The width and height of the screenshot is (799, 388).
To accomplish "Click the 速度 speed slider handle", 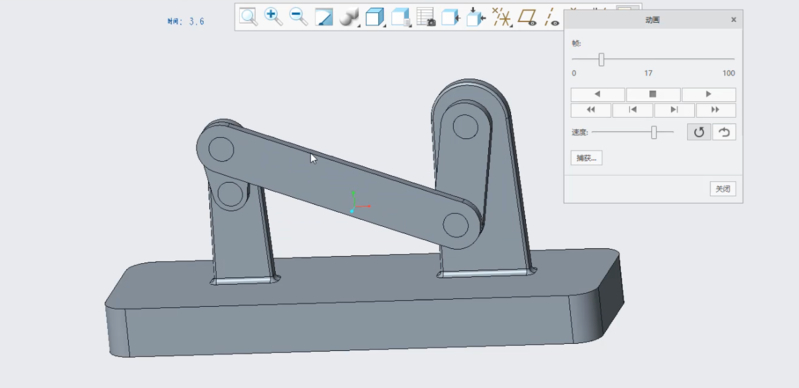I will tap(654, 133).
